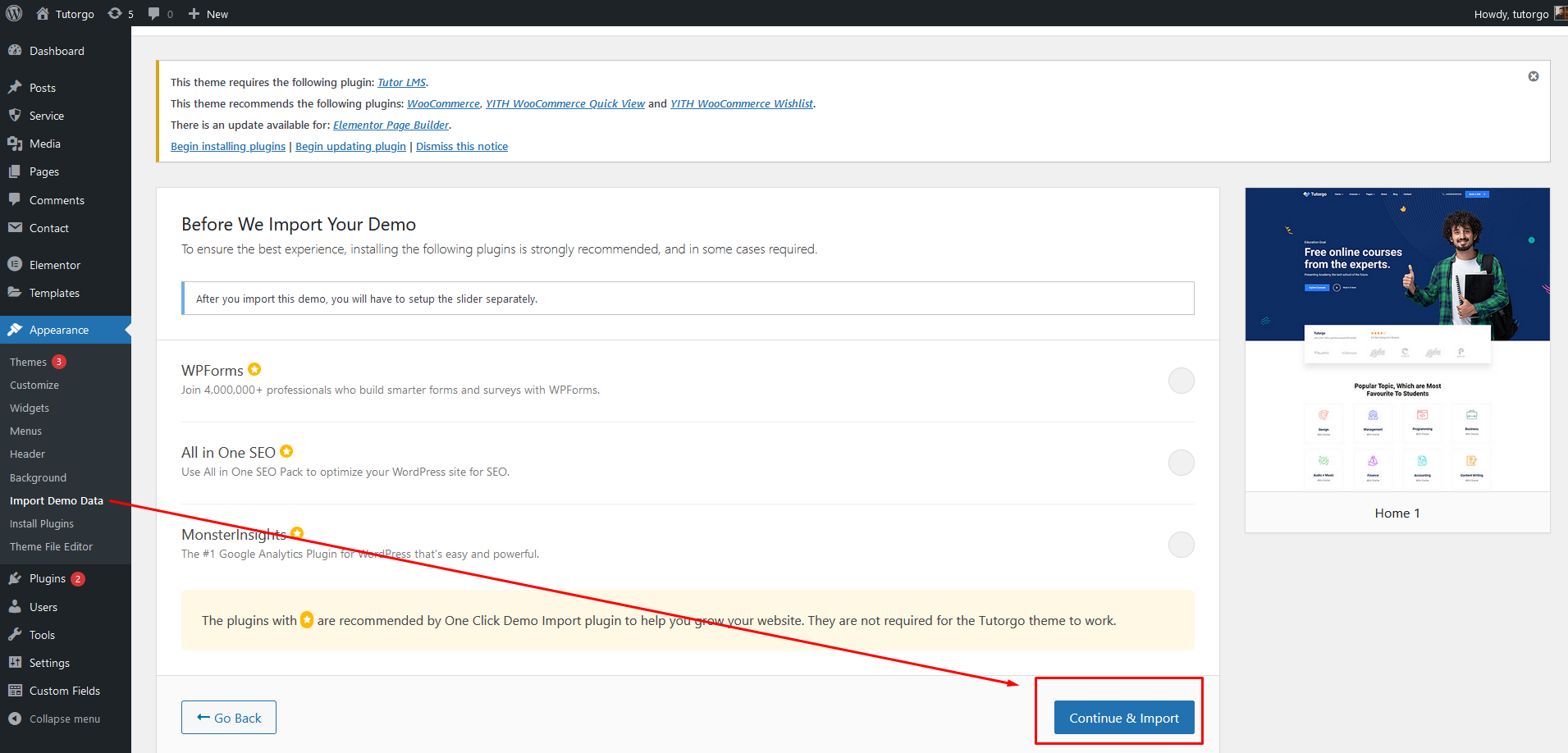Open the WordPress logo menu
Viewport: 1568px width, 753px height.
point(14,13)
